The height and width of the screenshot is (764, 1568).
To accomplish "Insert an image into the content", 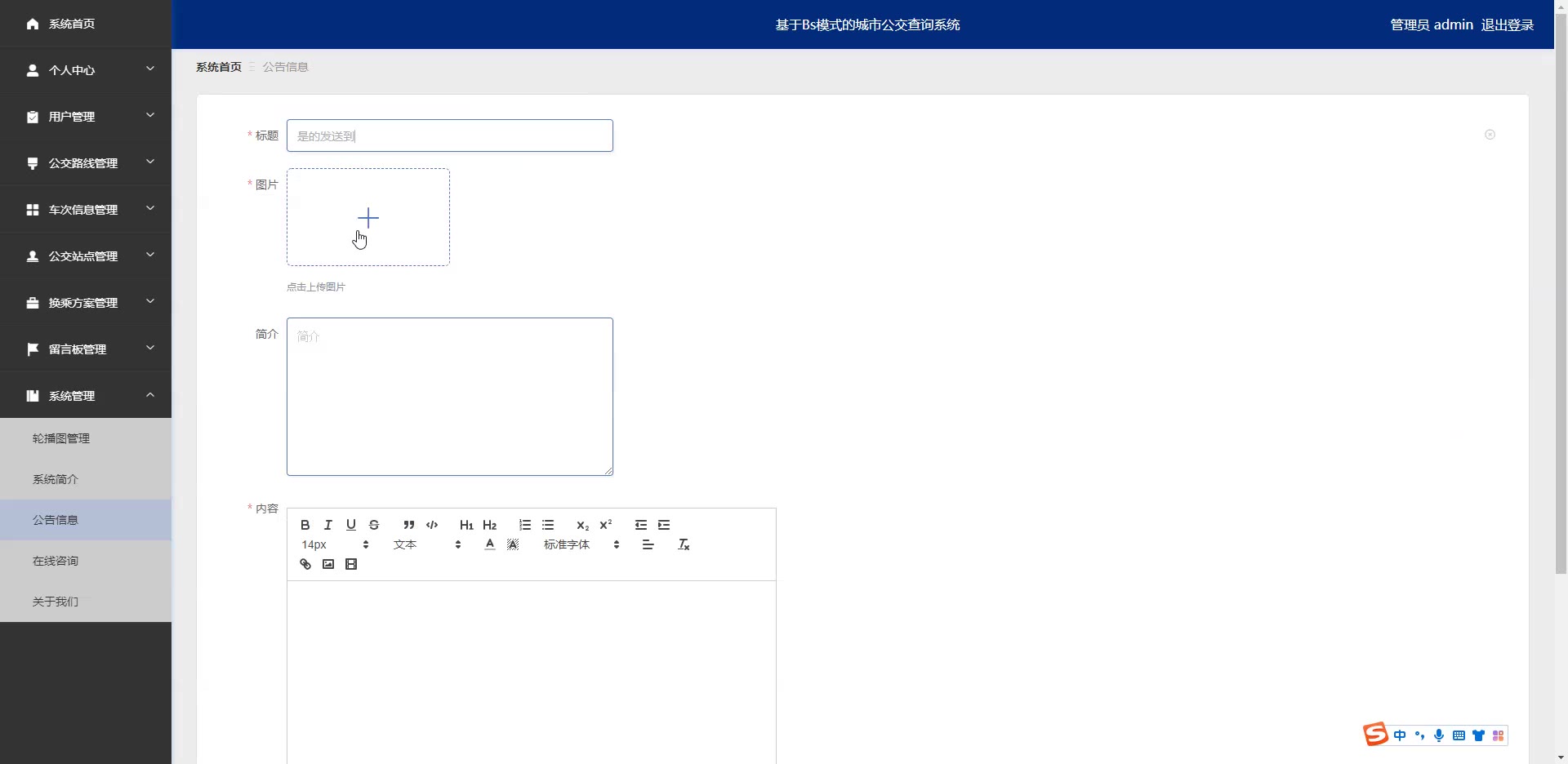I will [x=327, y=564].
